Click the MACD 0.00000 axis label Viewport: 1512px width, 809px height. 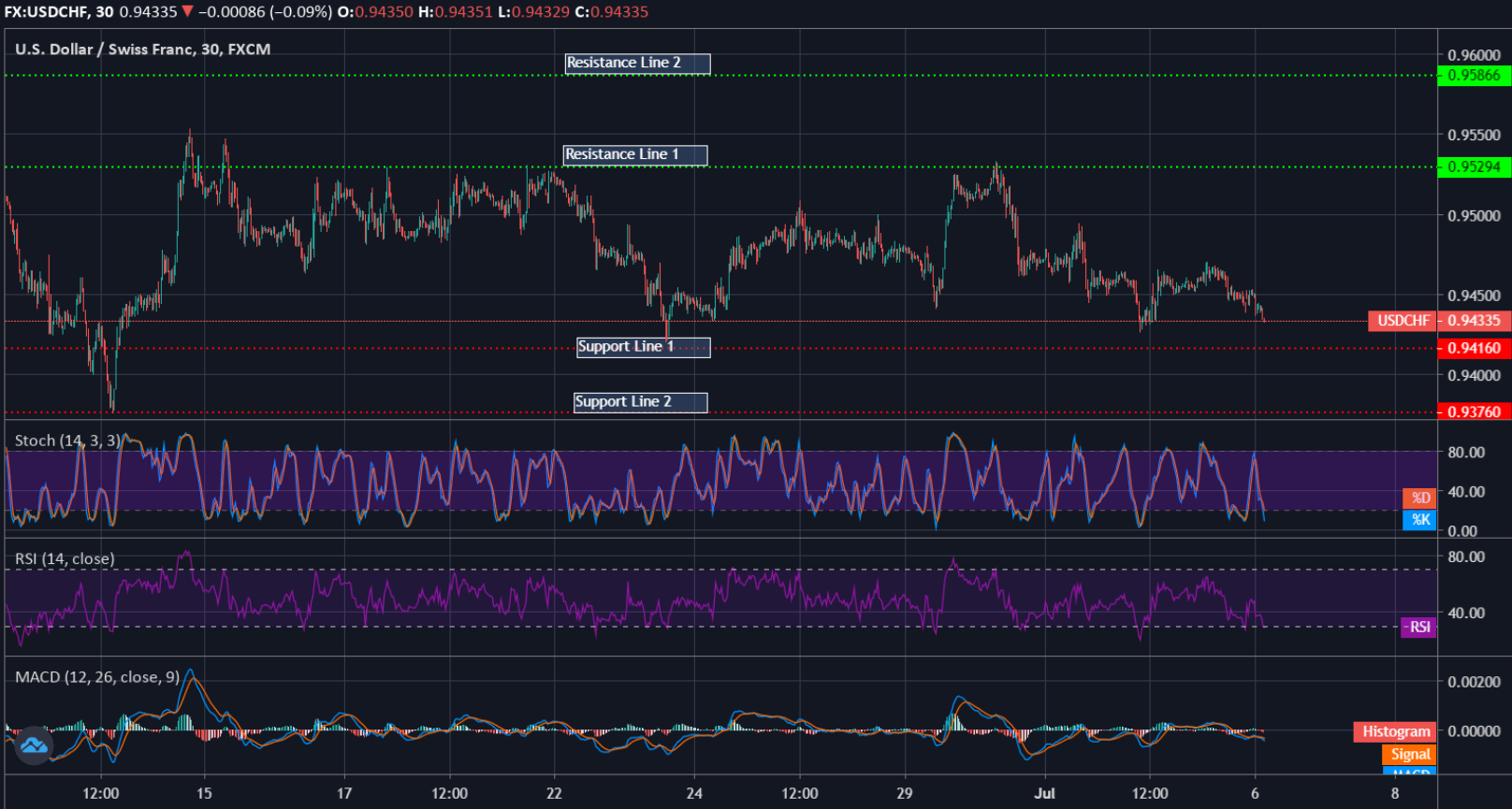coord(1474,730)
